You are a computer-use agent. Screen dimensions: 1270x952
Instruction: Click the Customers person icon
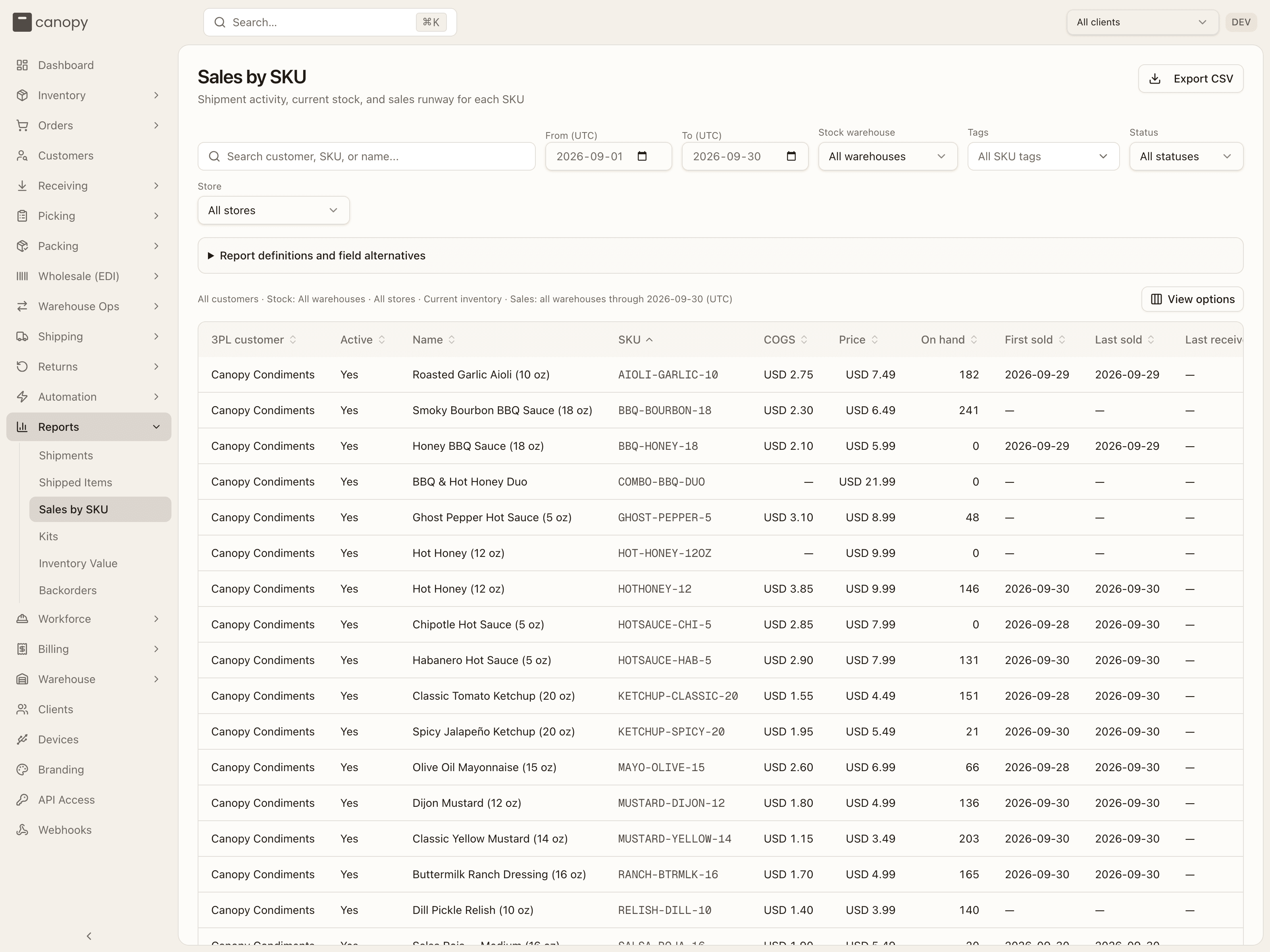pyautogui.click(x=22, y=155)
